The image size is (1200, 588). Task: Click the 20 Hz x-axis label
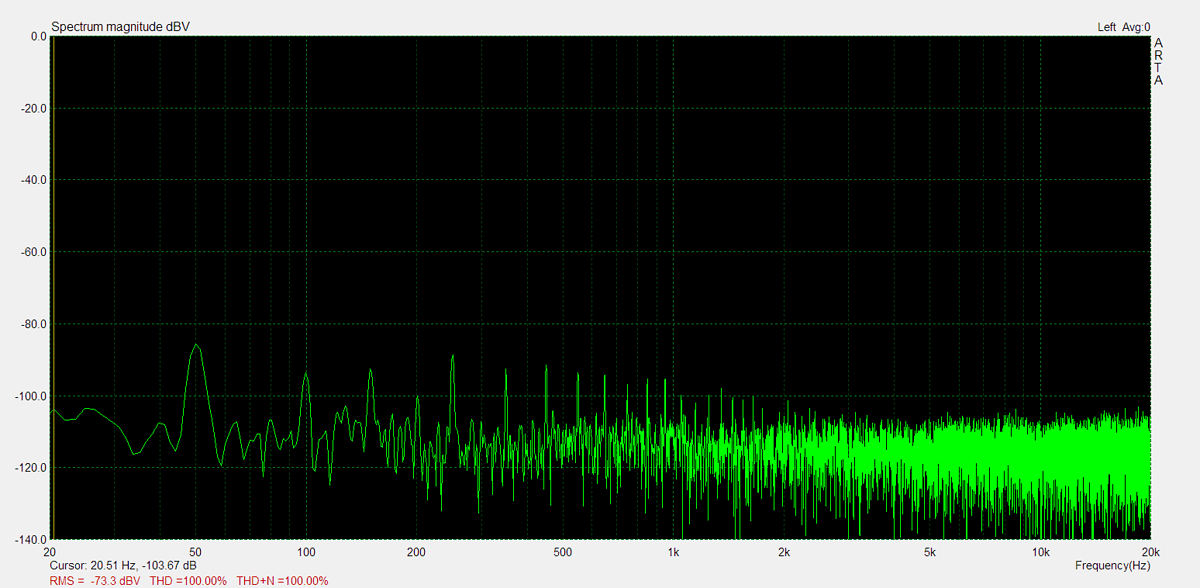[50, 552]
